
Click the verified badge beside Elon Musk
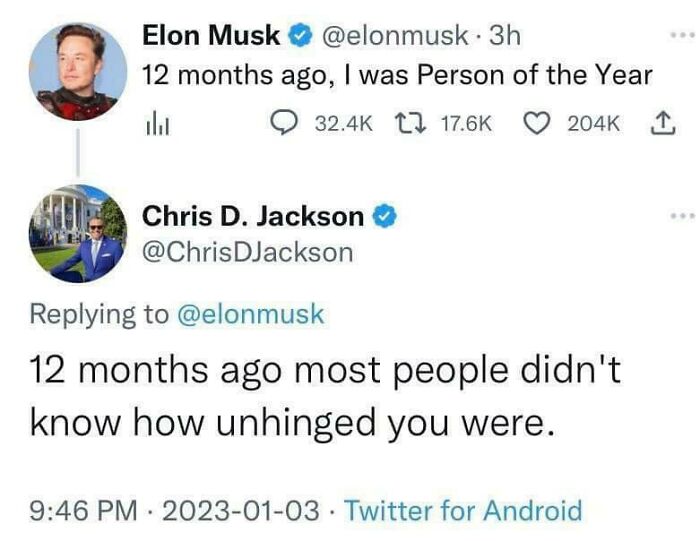point(299,36)
